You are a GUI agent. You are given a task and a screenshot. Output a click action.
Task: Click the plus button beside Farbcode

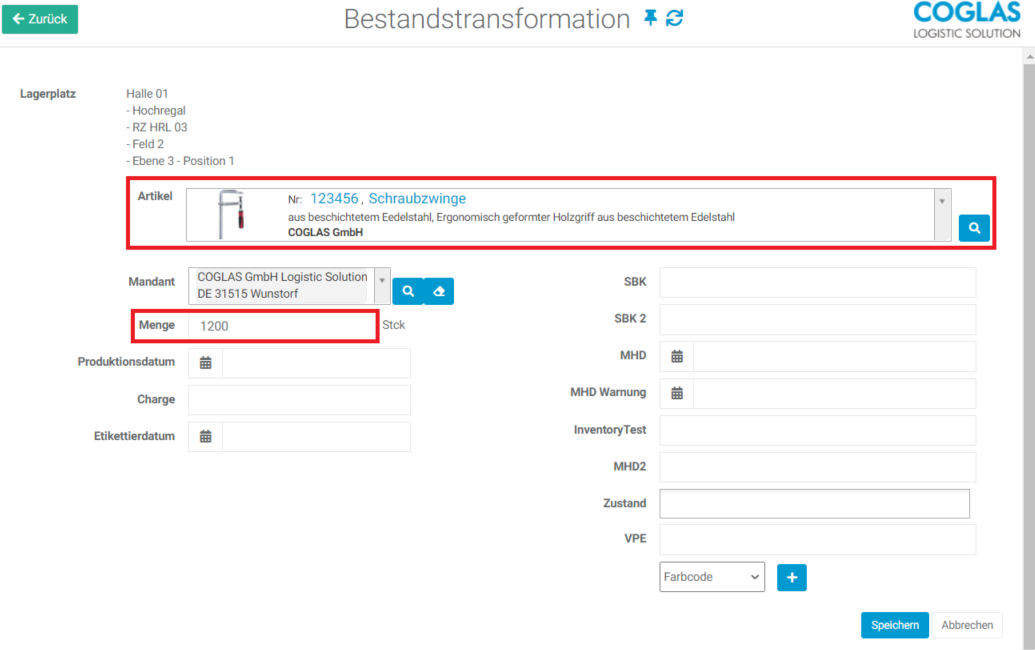point(791,577)
